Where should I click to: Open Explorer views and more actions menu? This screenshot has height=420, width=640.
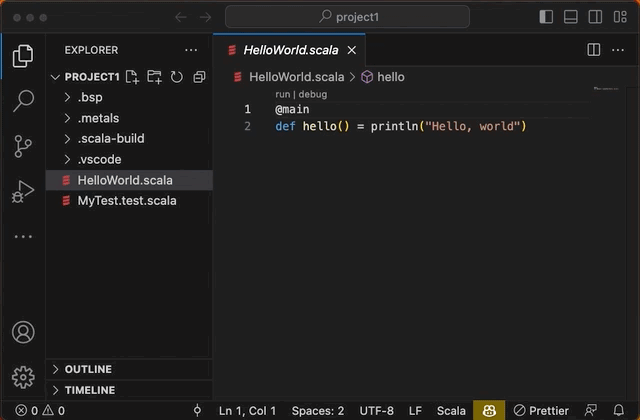tap(191, 50)
